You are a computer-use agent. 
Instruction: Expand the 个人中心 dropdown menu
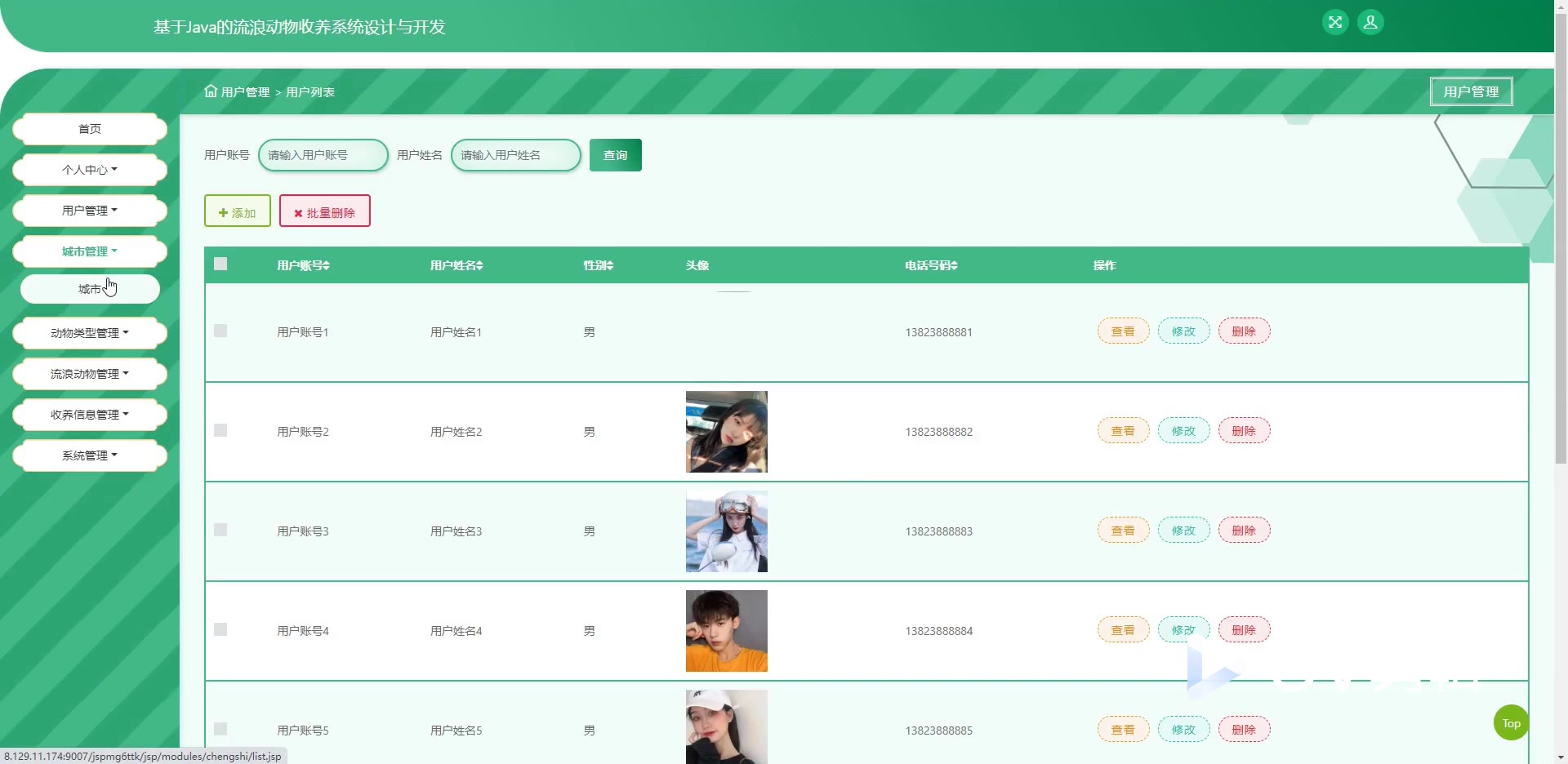pyautogui.click(x=90, y=170)
